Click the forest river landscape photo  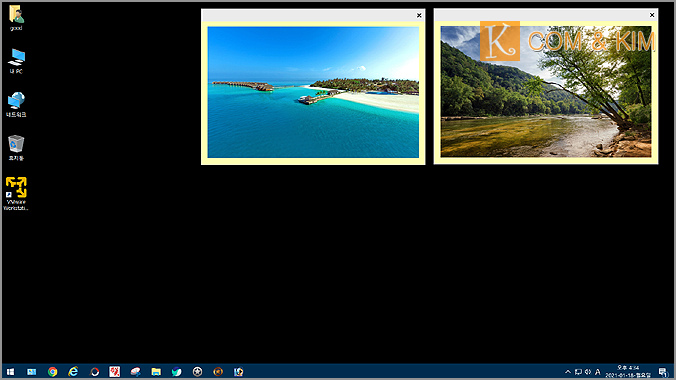point(546,91)
